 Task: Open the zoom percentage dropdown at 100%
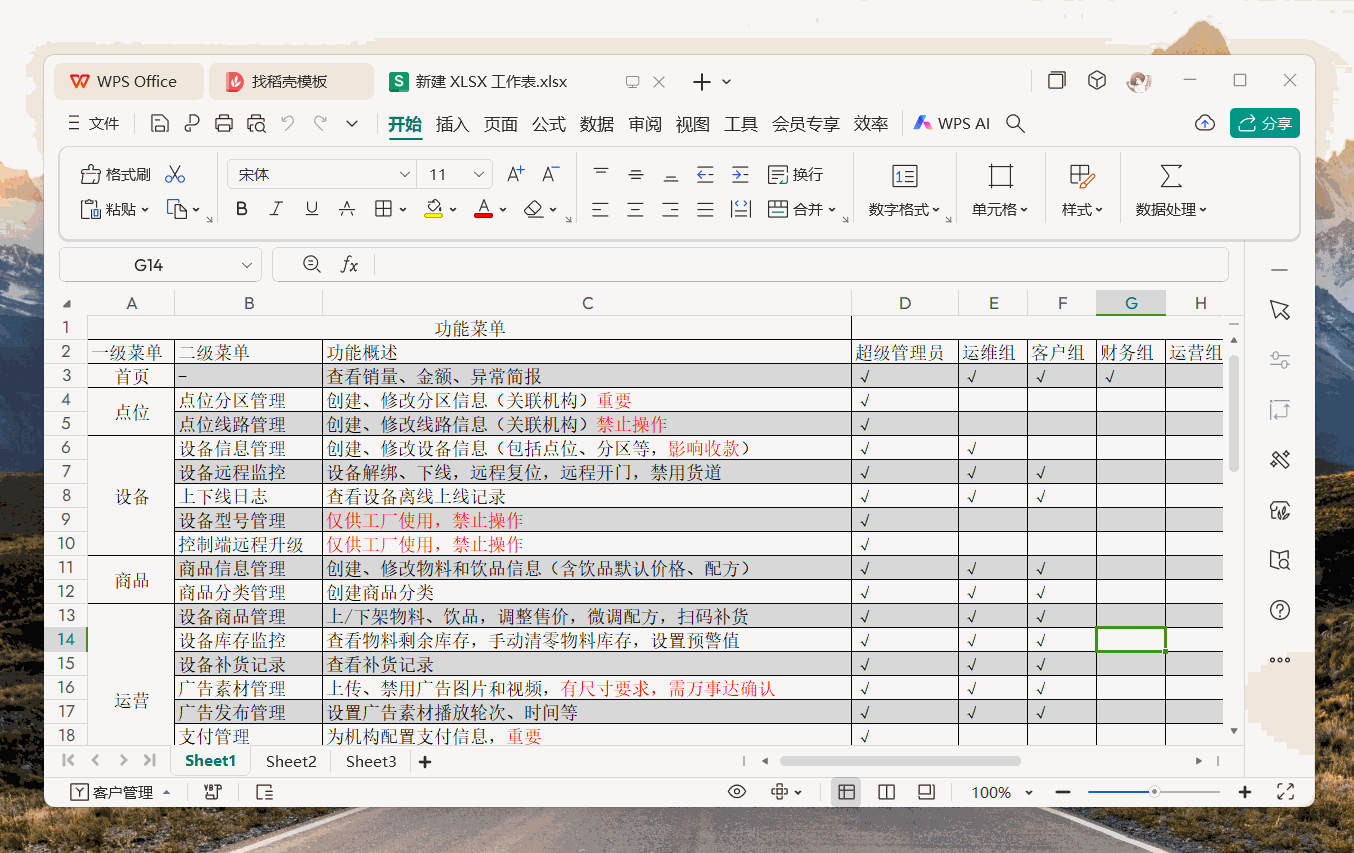pos(1029,793)
